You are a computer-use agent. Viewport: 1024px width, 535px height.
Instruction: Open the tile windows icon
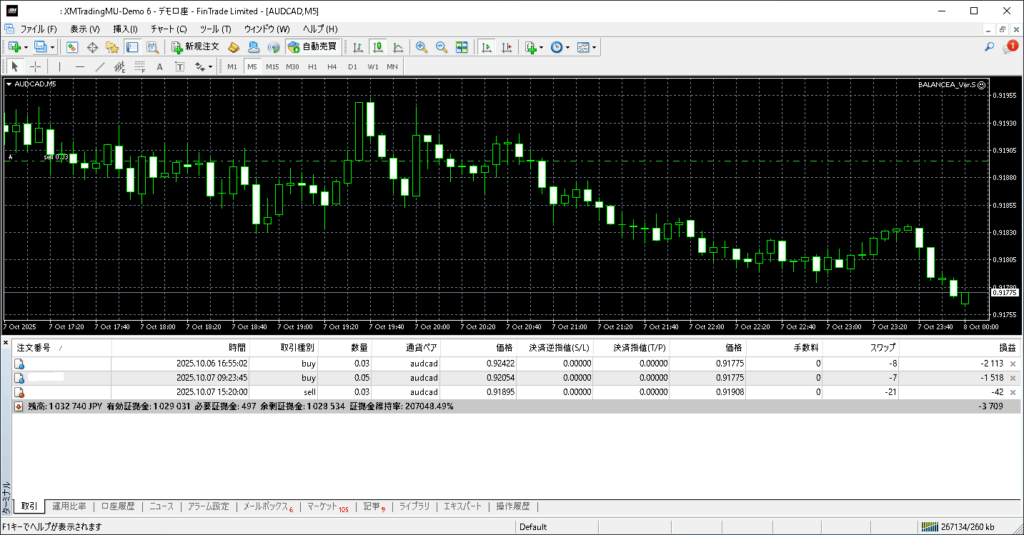pos(462,47)
